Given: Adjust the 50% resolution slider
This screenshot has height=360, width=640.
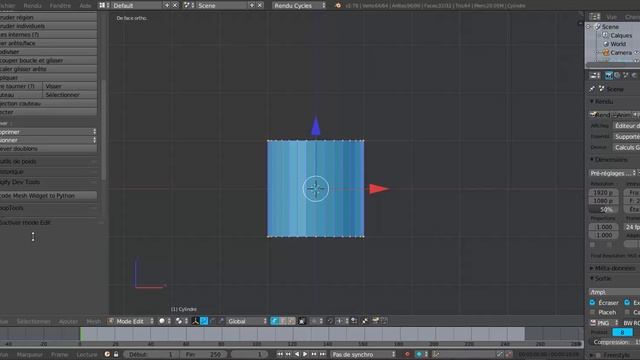Looking at the screenshot, I should [x=604, y=209].
